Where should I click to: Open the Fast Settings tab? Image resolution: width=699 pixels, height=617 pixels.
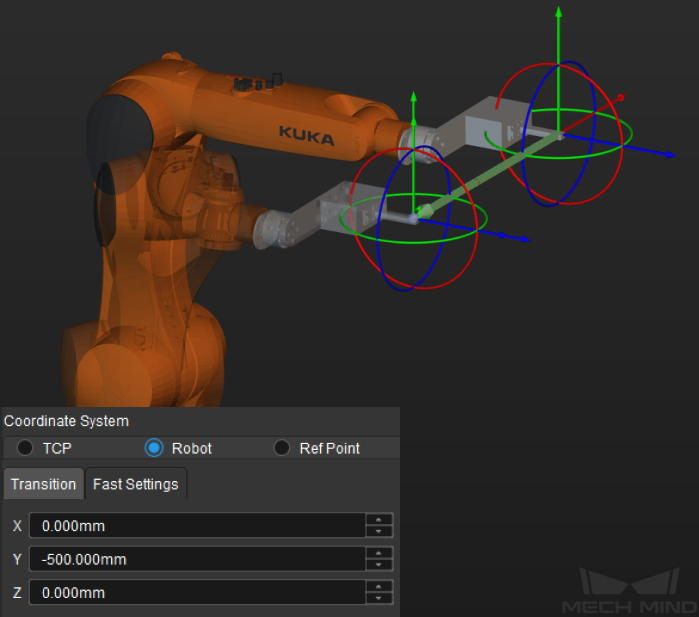pos(136,484)
